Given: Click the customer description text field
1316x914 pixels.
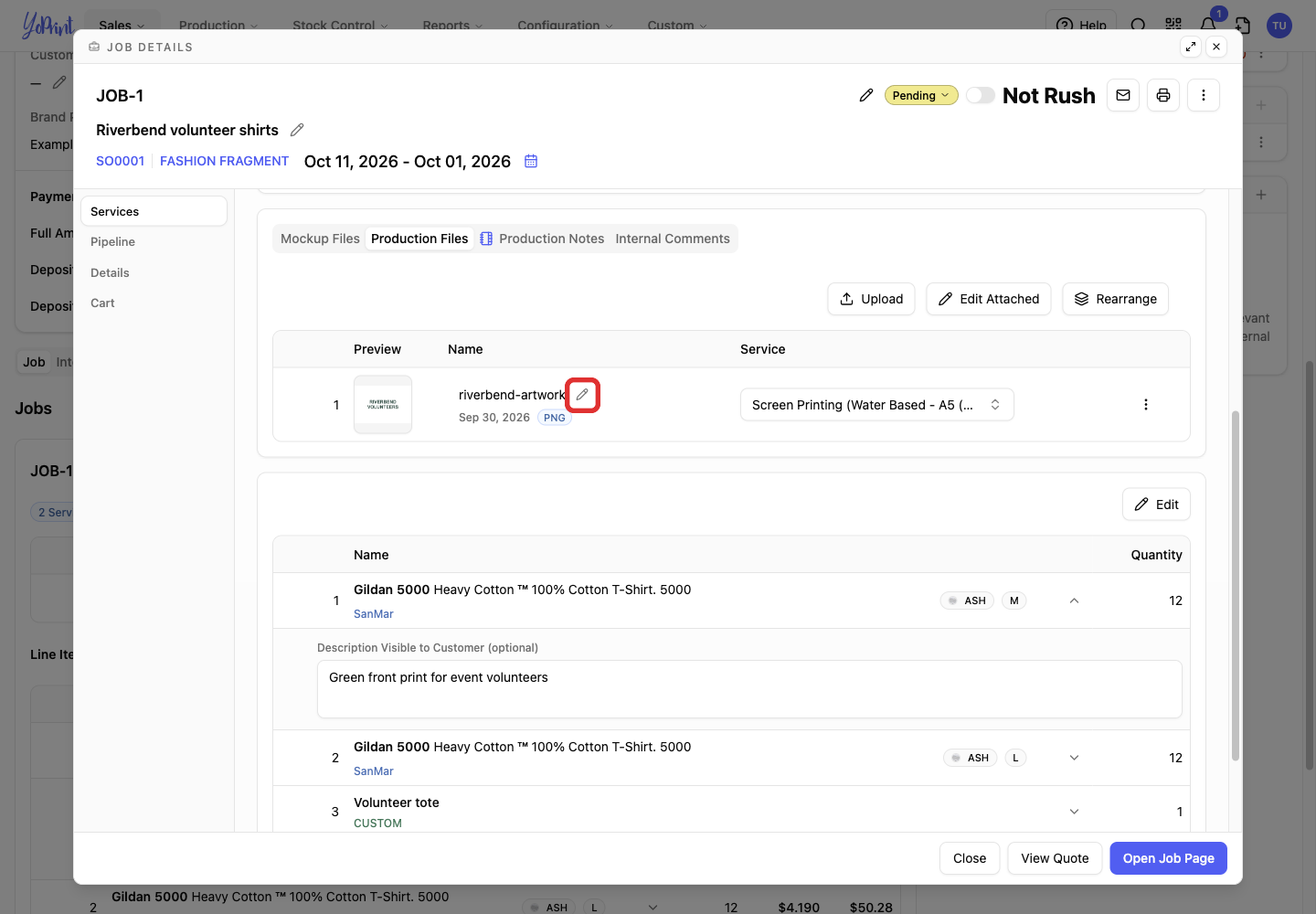Looking at the screenshot, I should (x=749, y=689).
